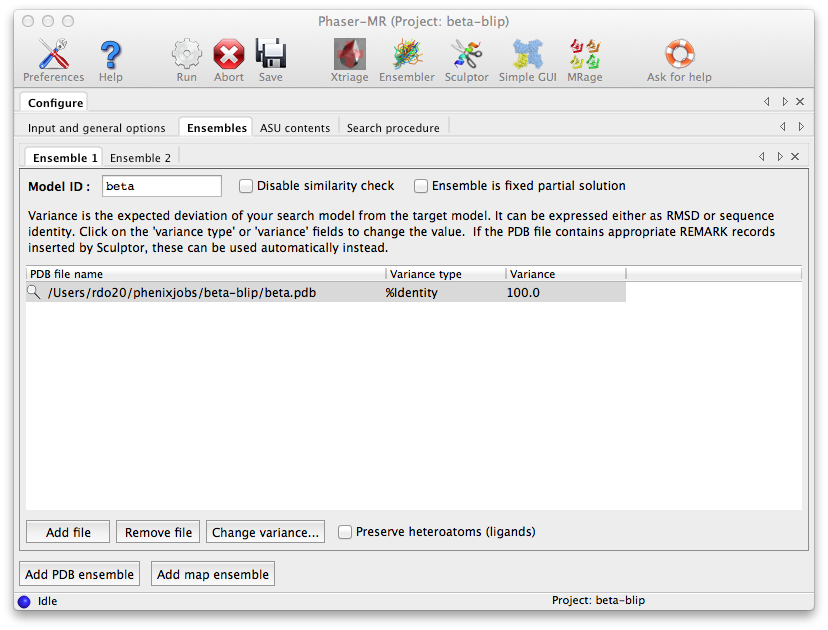The height and width of the screenshot is (630, 828).
Task: Enable Disable similarity check
Action: click(x=246, y=186)
